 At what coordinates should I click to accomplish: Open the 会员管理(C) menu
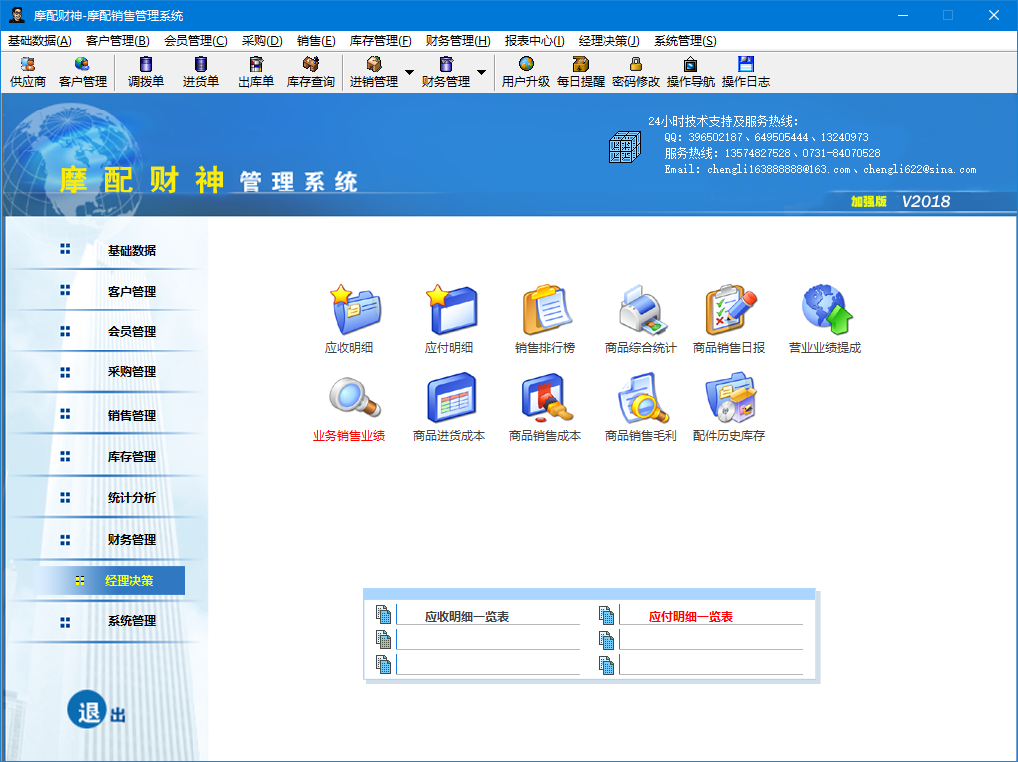195,41
